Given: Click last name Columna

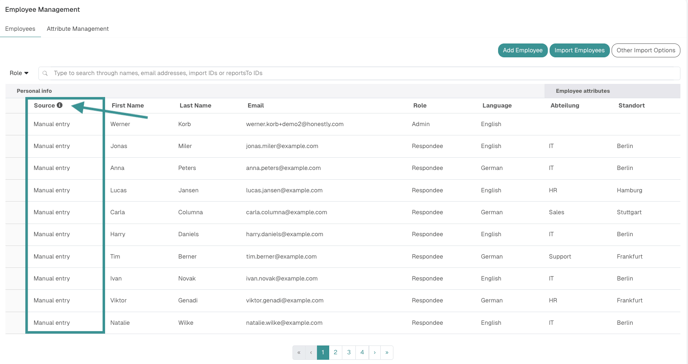Looking at the screenshot, I should pos(190,212).
